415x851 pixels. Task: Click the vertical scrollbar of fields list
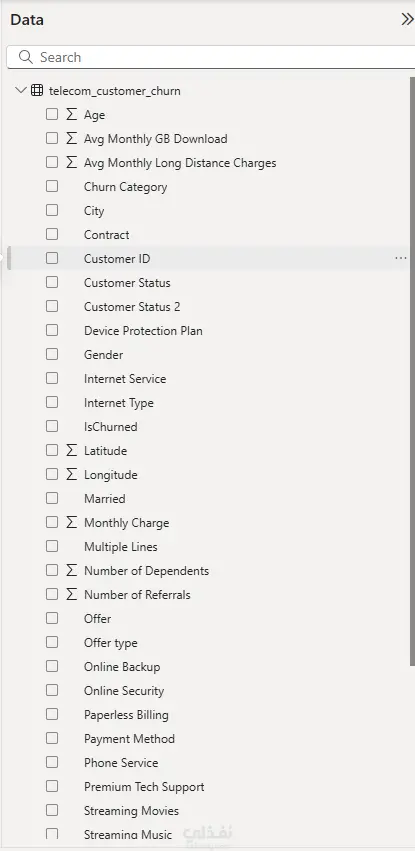412,371
